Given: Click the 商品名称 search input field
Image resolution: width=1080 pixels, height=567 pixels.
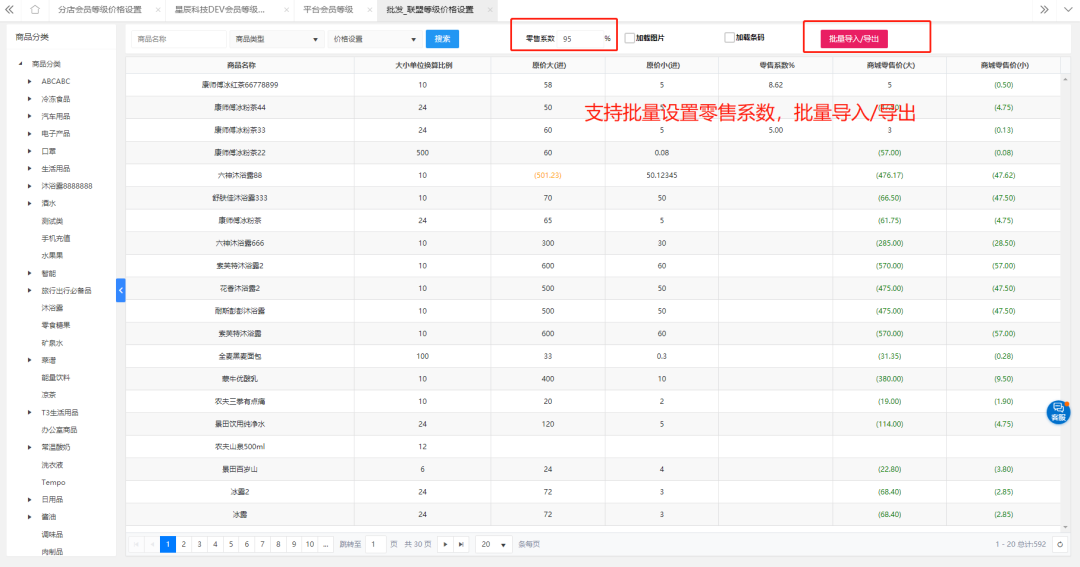Looking at the screenshot, I should (x=179, y=39).
